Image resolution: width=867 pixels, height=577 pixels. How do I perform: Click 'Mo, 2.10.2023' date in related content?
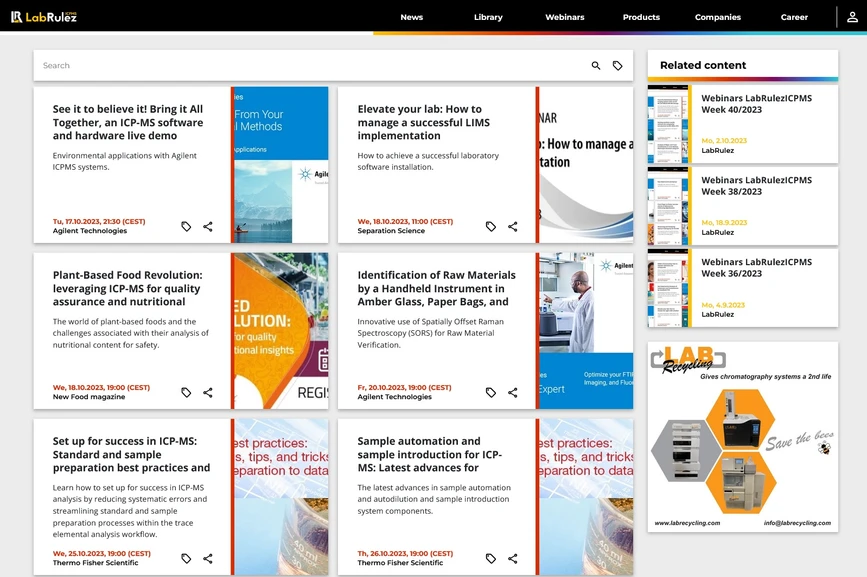724,141
